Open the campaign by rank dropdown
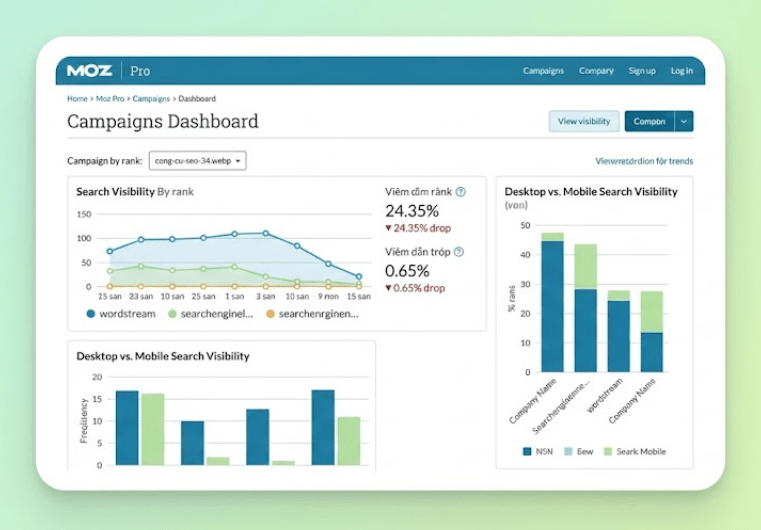Viewport: 761px width, 530px height. pos(198,161)
